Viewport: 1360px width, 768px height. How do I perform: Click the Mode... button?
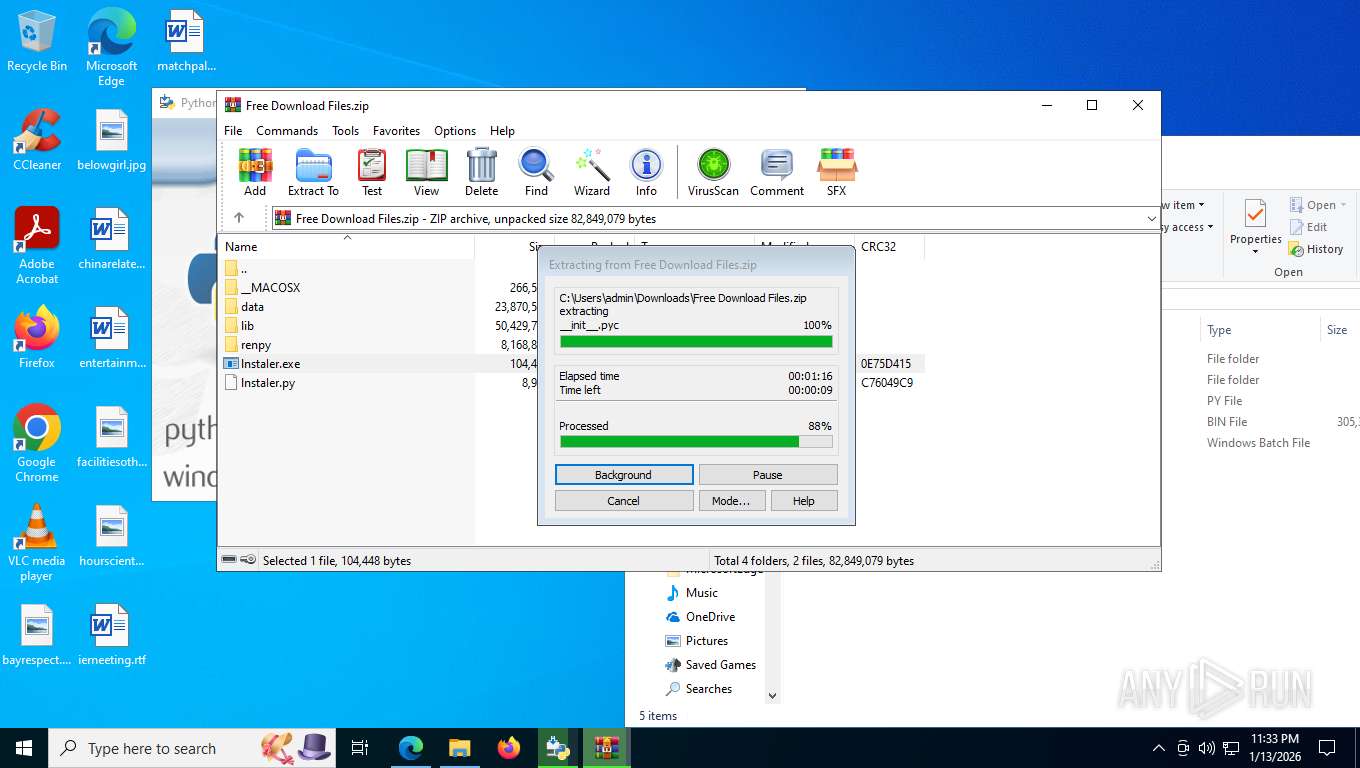(731, 500)
